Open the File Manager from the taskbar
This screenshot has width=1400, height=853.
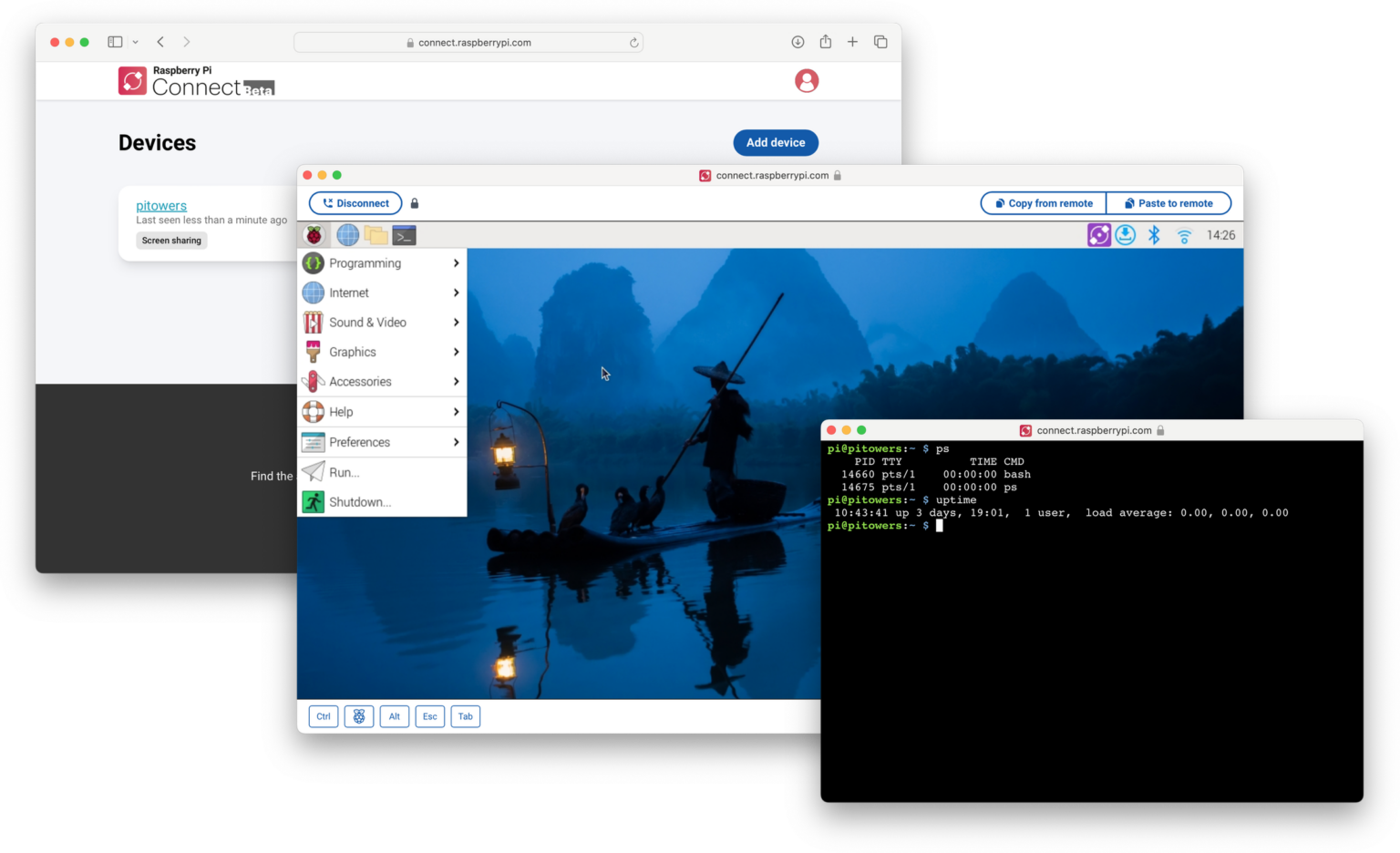pyautogui.click(x=376, y=234)
